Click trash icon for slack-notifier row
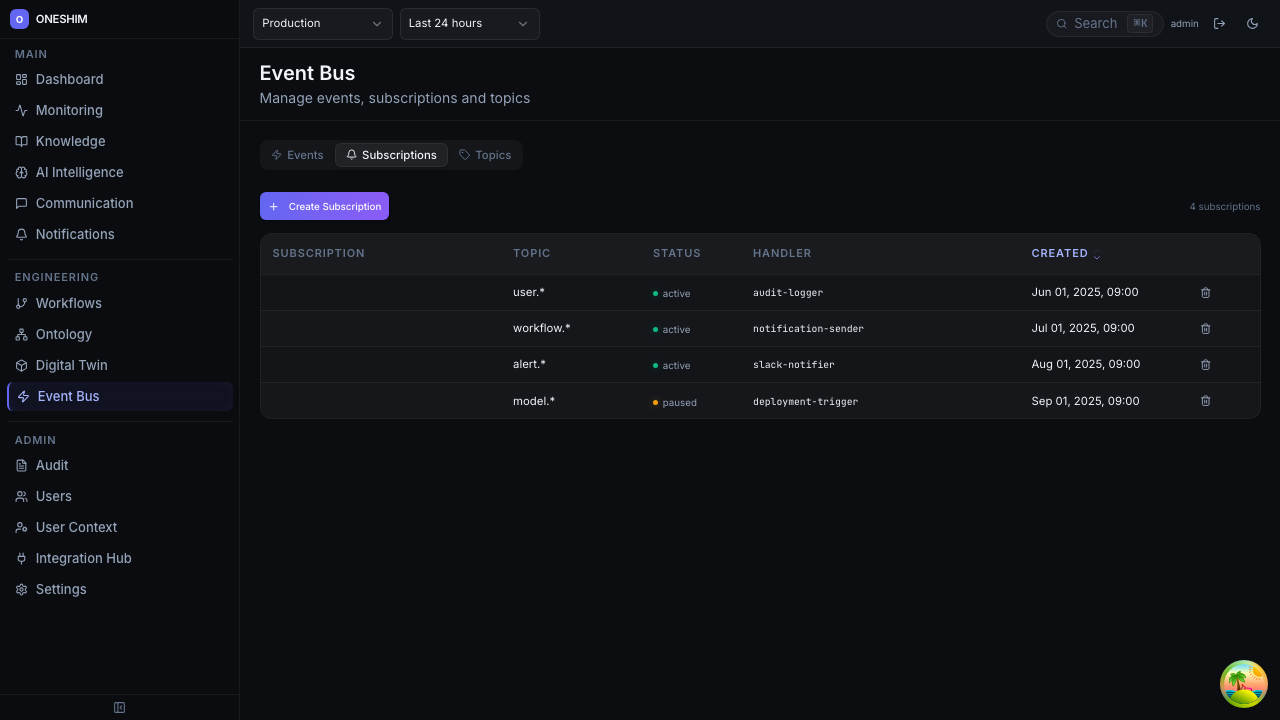1280x720 pixels. click(1205, 365)
